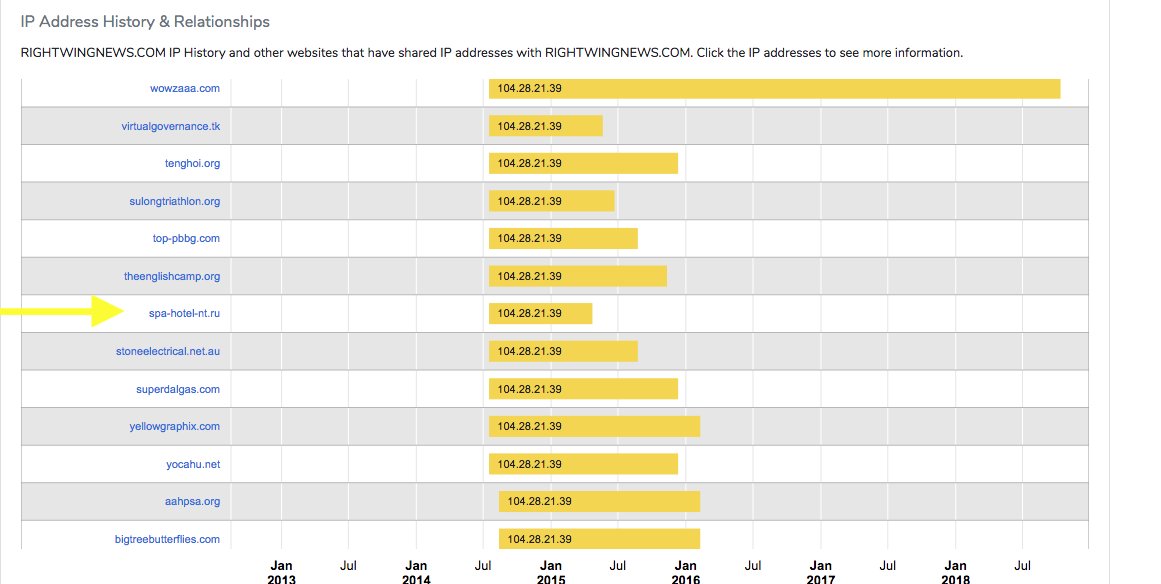Open the top-pbbg.com link
The width and height of the screenshot is (1161, 584).
coord(186,238)
